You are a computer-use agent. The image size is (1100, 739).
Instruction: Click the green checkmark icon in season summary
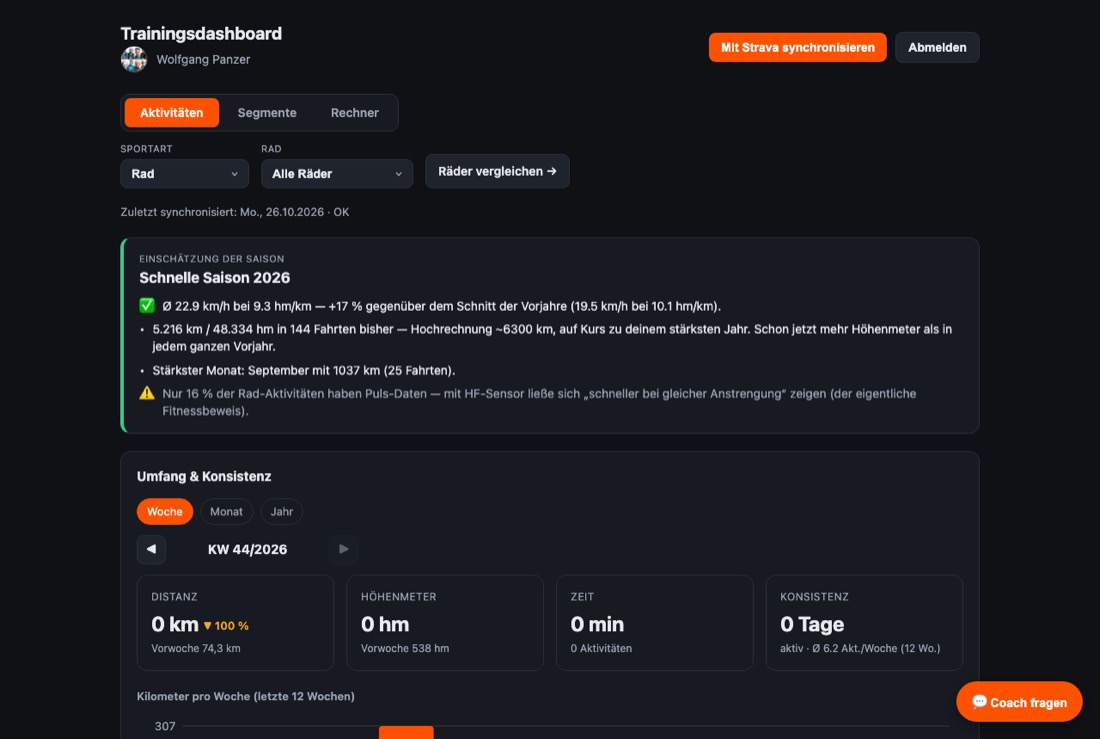click(x=147, y=305)
